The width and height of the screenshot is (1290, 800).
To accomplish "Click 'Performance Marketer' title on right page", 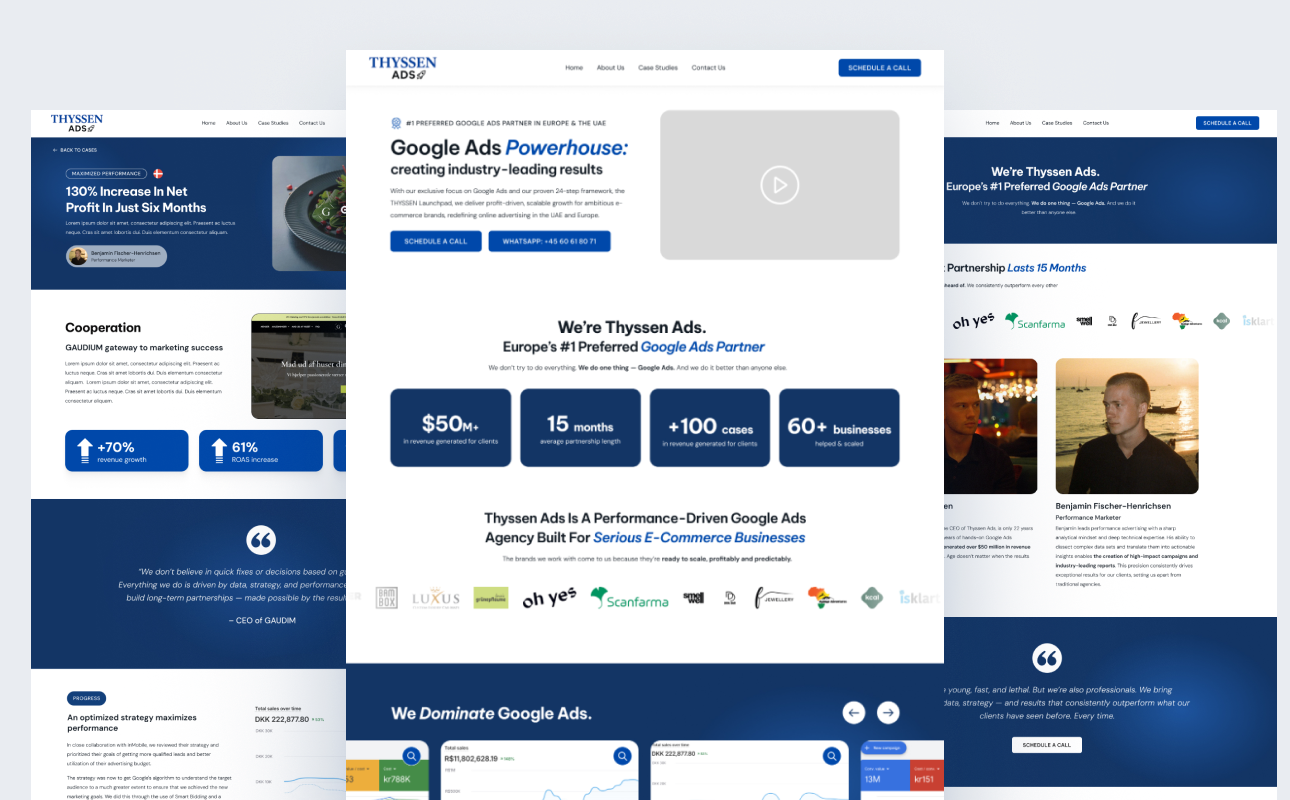I will pyautogui.click(x=1088, y=518).
